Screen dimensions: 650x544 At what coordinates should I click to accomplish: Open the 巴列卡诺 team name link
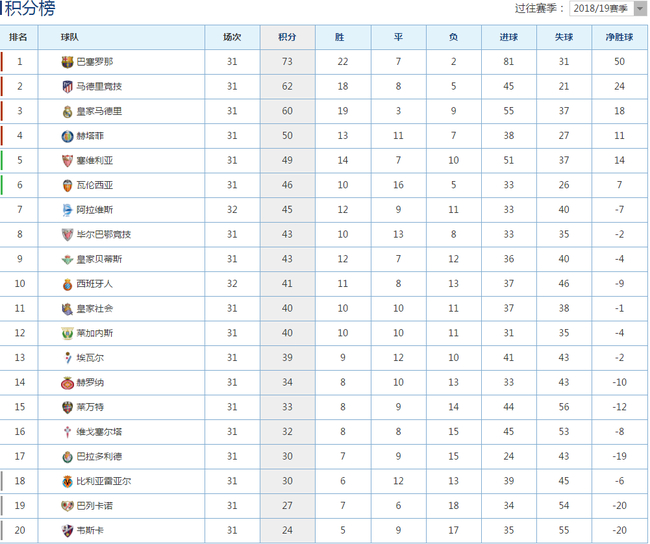coord(94,506)
